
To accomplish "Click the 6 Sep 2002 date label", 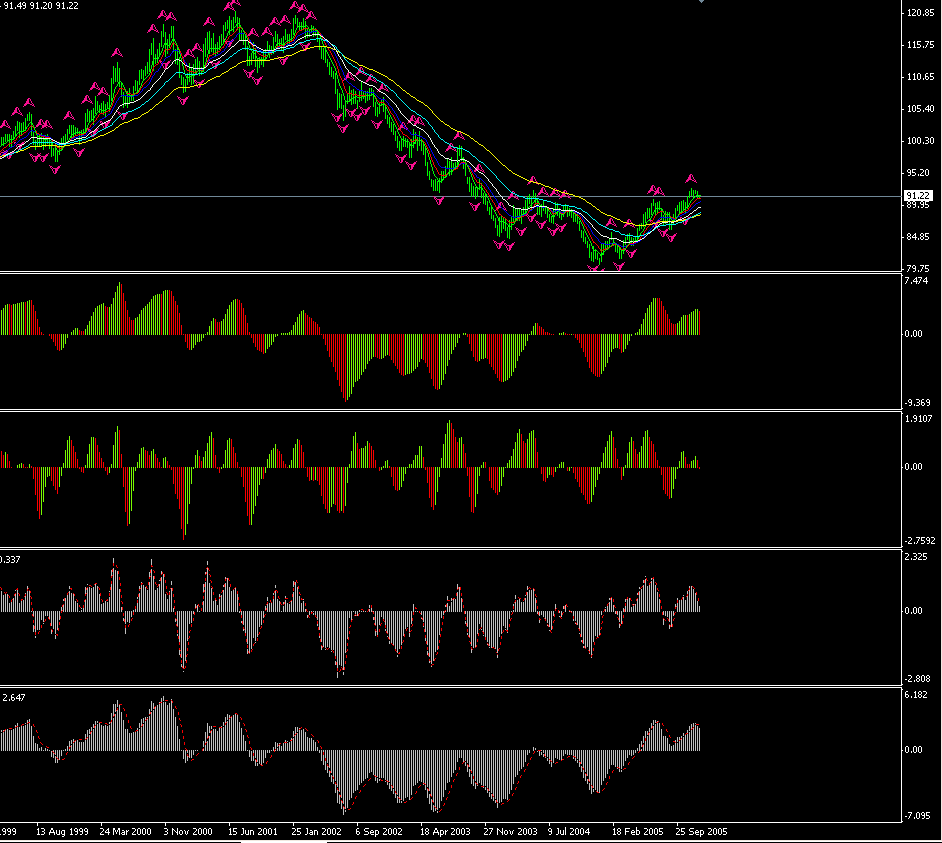I will coord(379,832).
